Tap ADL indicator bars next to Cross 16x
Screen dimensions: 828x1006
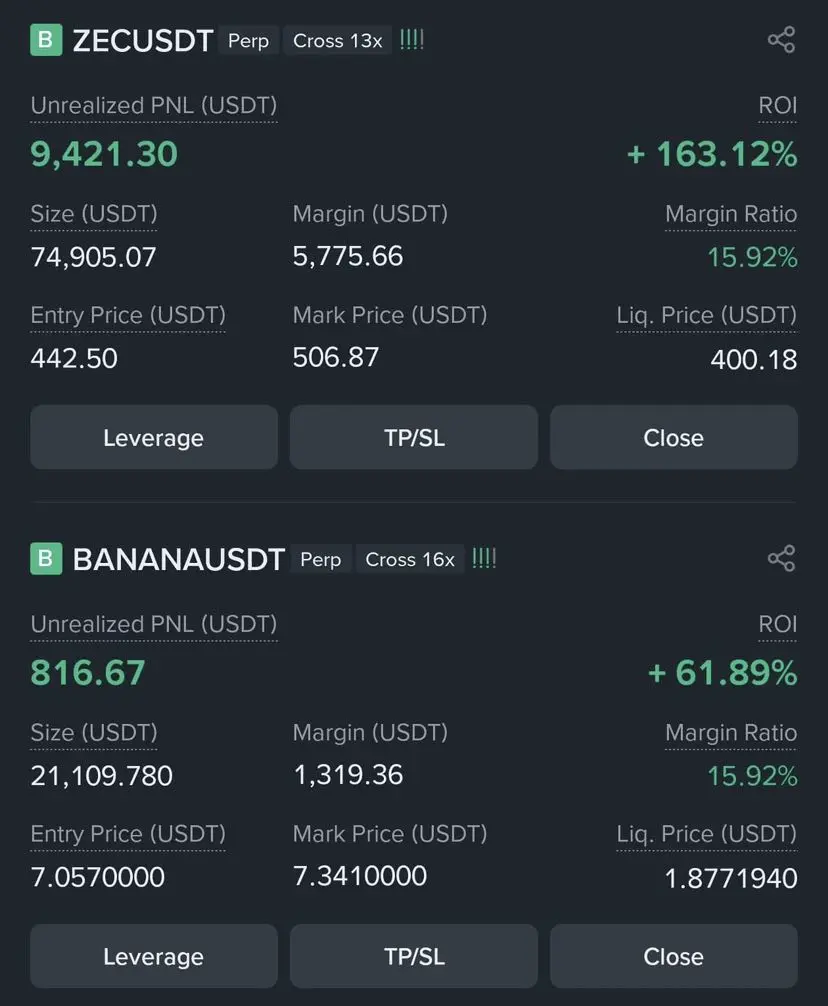click(484, 558)
